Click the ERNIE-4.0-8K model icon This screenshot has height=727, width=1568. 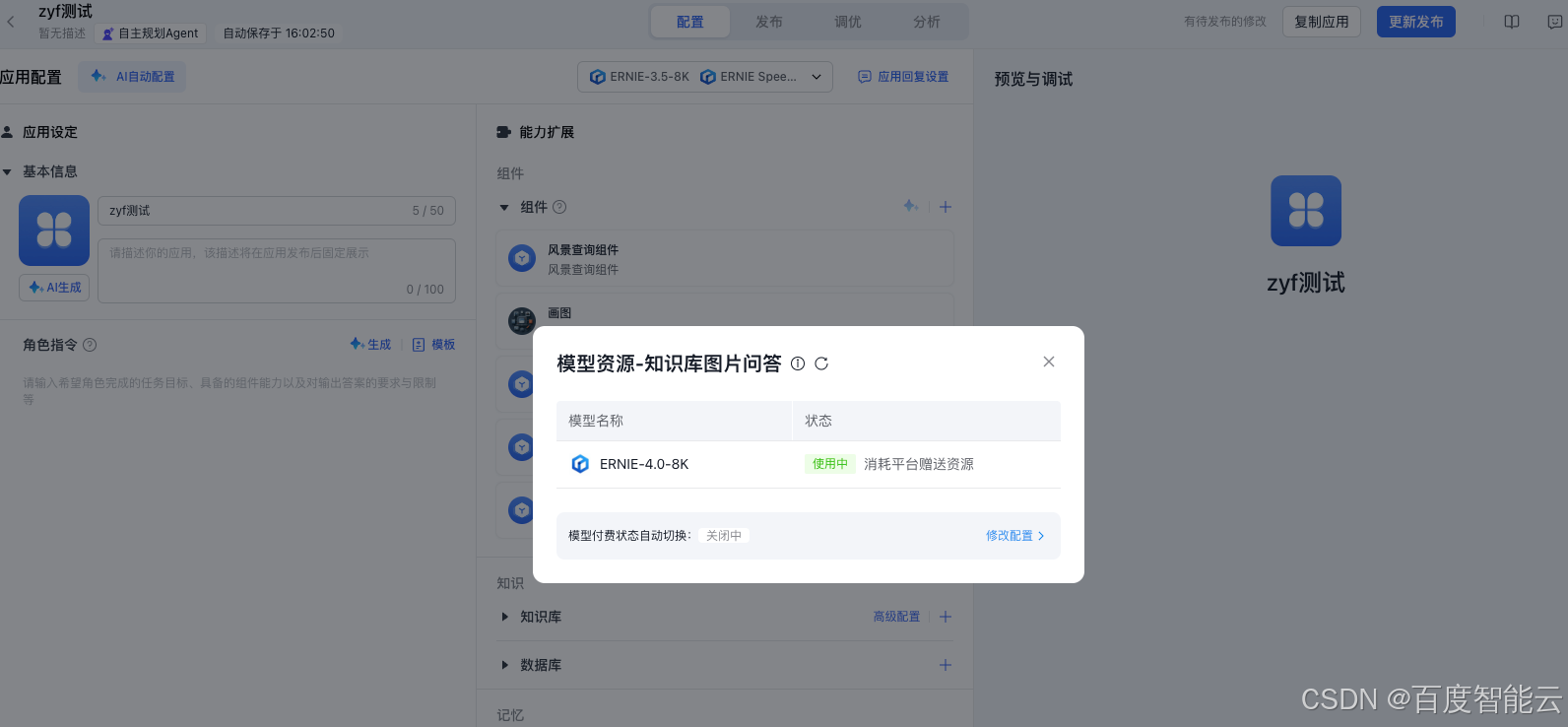[580, 464]
